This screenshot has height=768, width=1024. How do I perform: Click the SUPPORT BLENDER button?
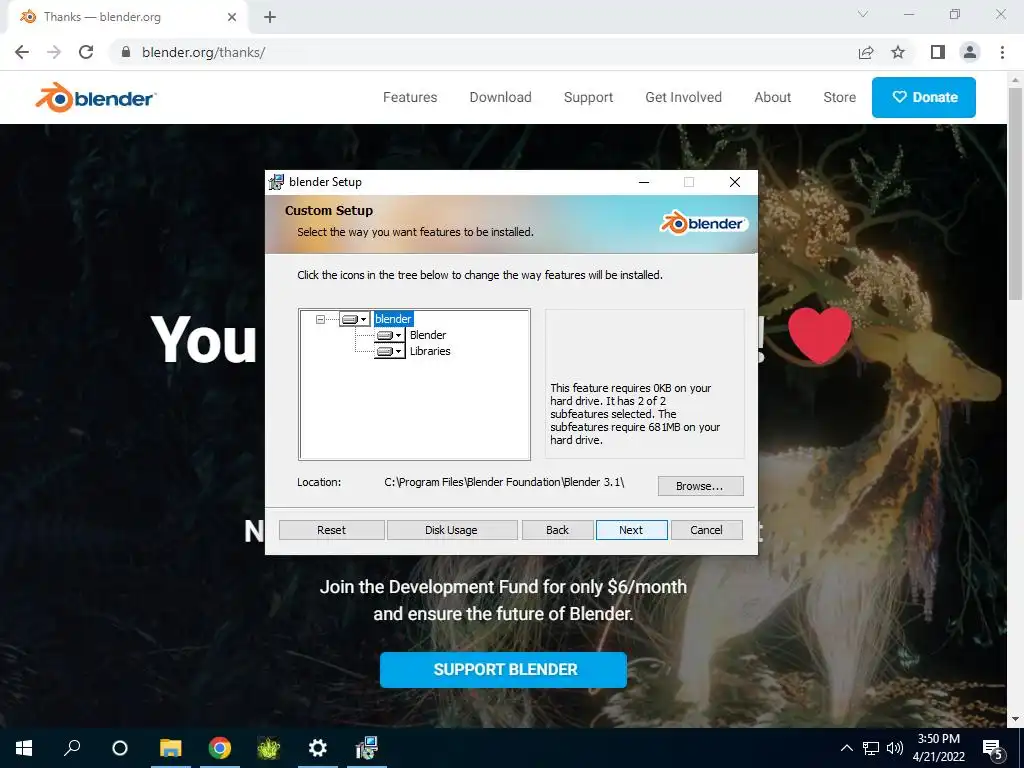(x=504, y=669)
